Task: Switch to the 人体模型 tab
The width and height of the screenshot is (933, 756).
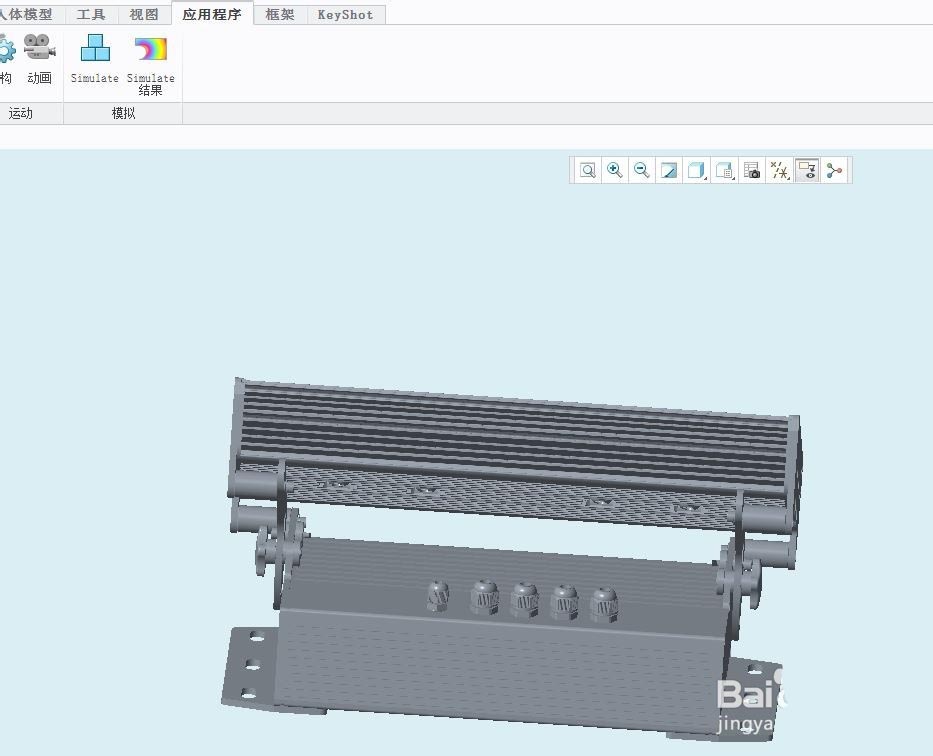Action: point(27,14)
